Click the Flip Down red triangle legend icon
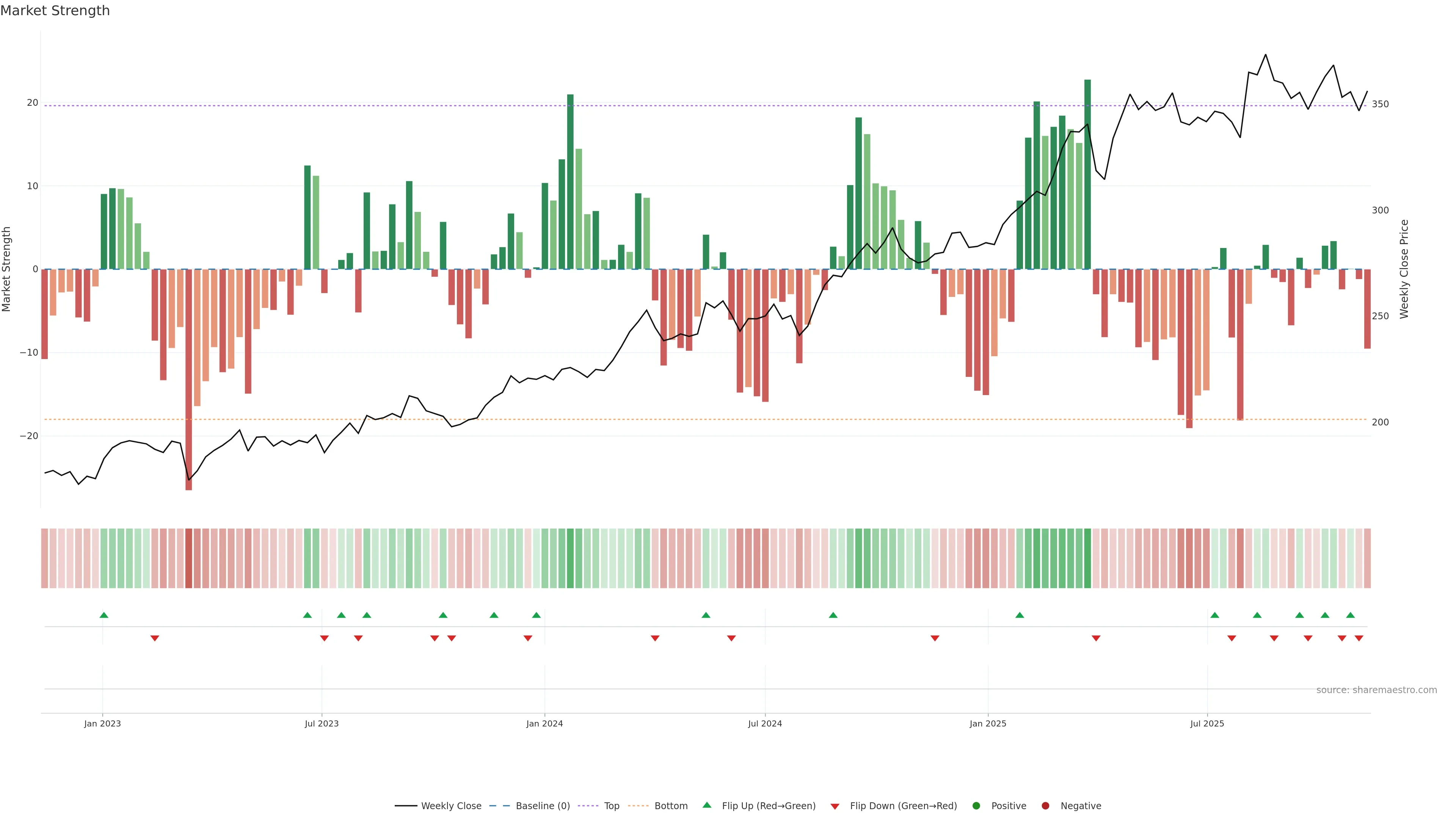This screenshot has height=819, width=1456. pos(835,806)
